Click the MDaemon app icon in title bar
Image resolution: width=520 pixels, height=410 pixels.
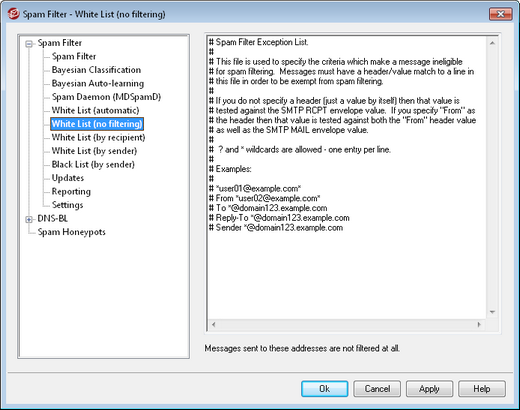13,14
